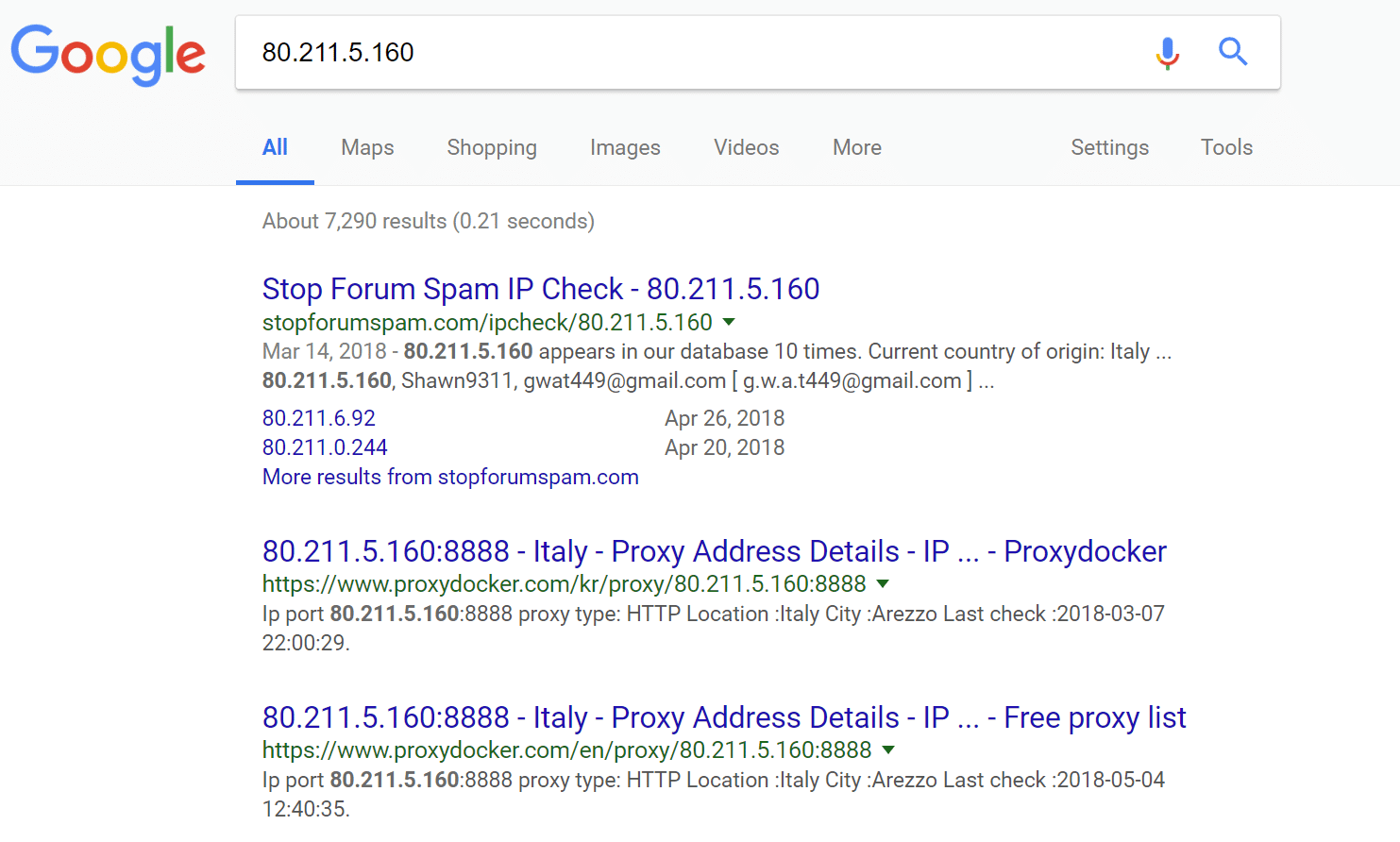
Task: Open the Proxydocker Italy proxy result
Action: [x=714, y=551]
